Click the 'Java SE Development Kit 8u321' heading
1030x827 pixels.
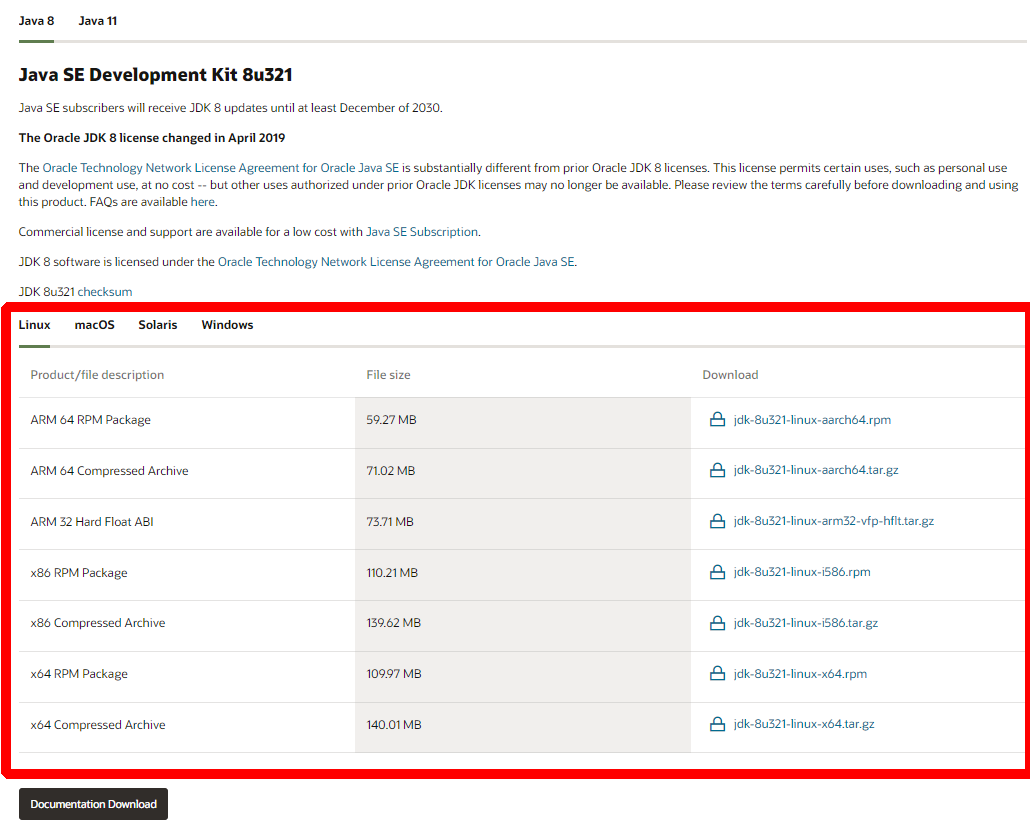pyautogui.click(x=155, y=75)
